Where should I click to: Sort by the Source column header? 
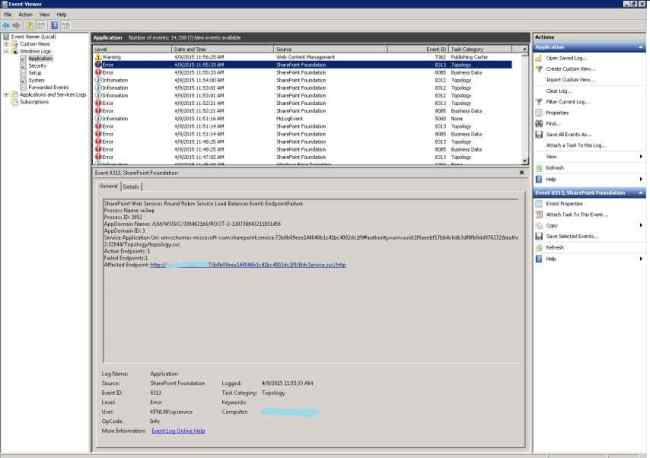click(x=330, y=49)
